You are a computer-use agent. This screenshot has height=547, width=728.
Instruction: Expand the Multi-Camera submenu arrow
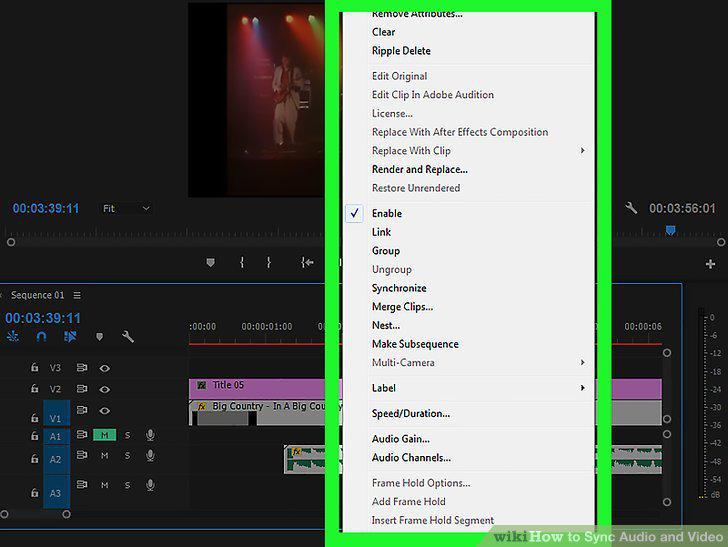pos(582,362)
